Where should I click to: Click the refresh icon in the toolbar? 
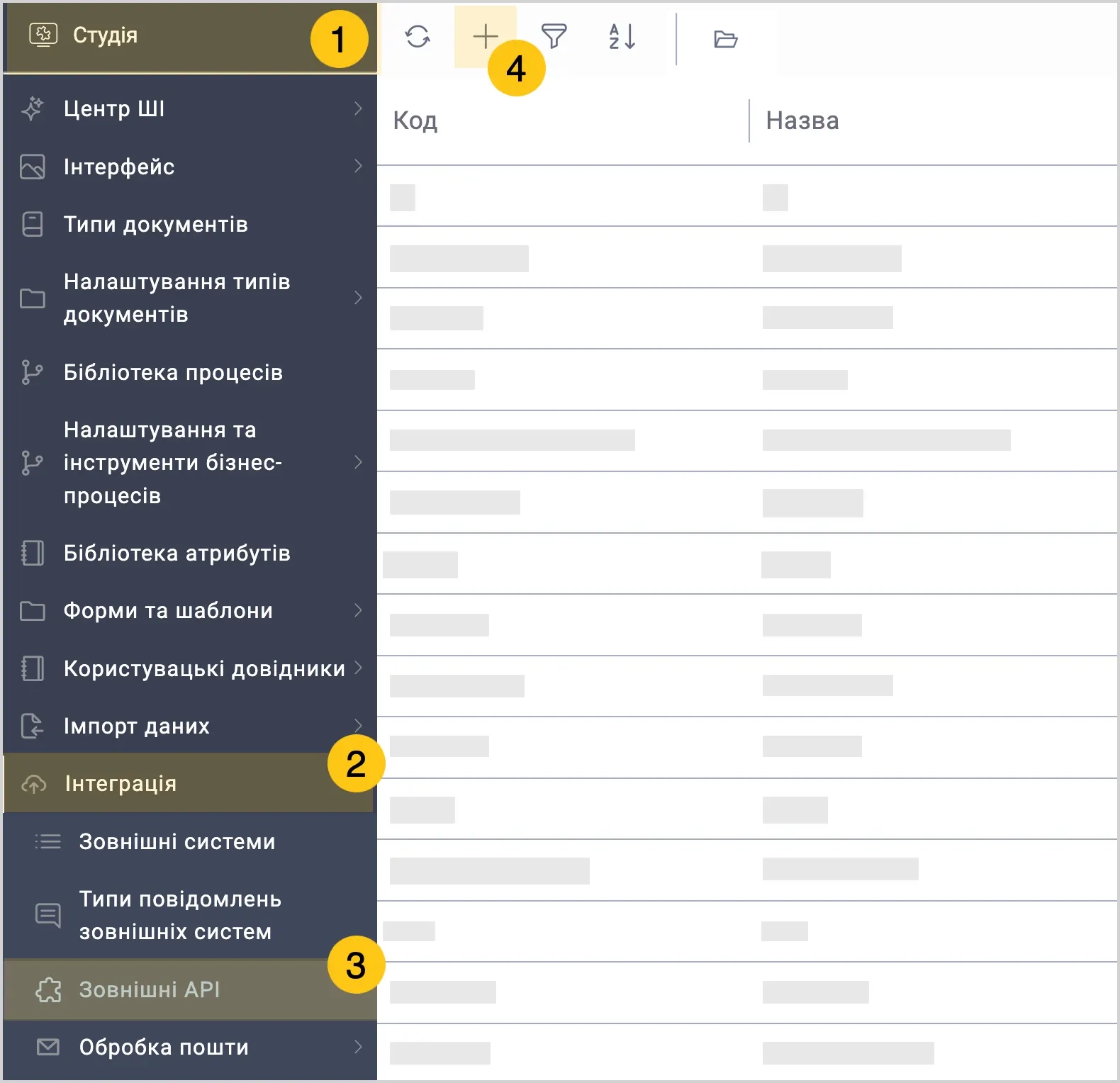418,36
